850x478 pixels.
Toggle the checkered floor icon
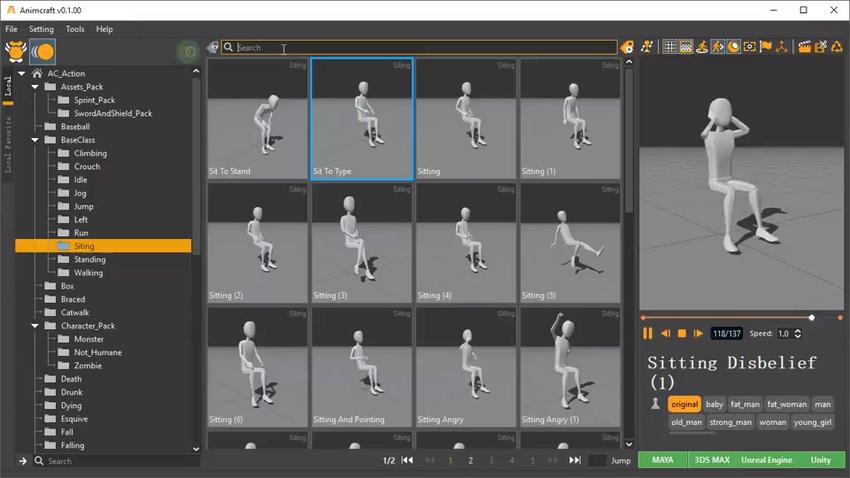686,47
